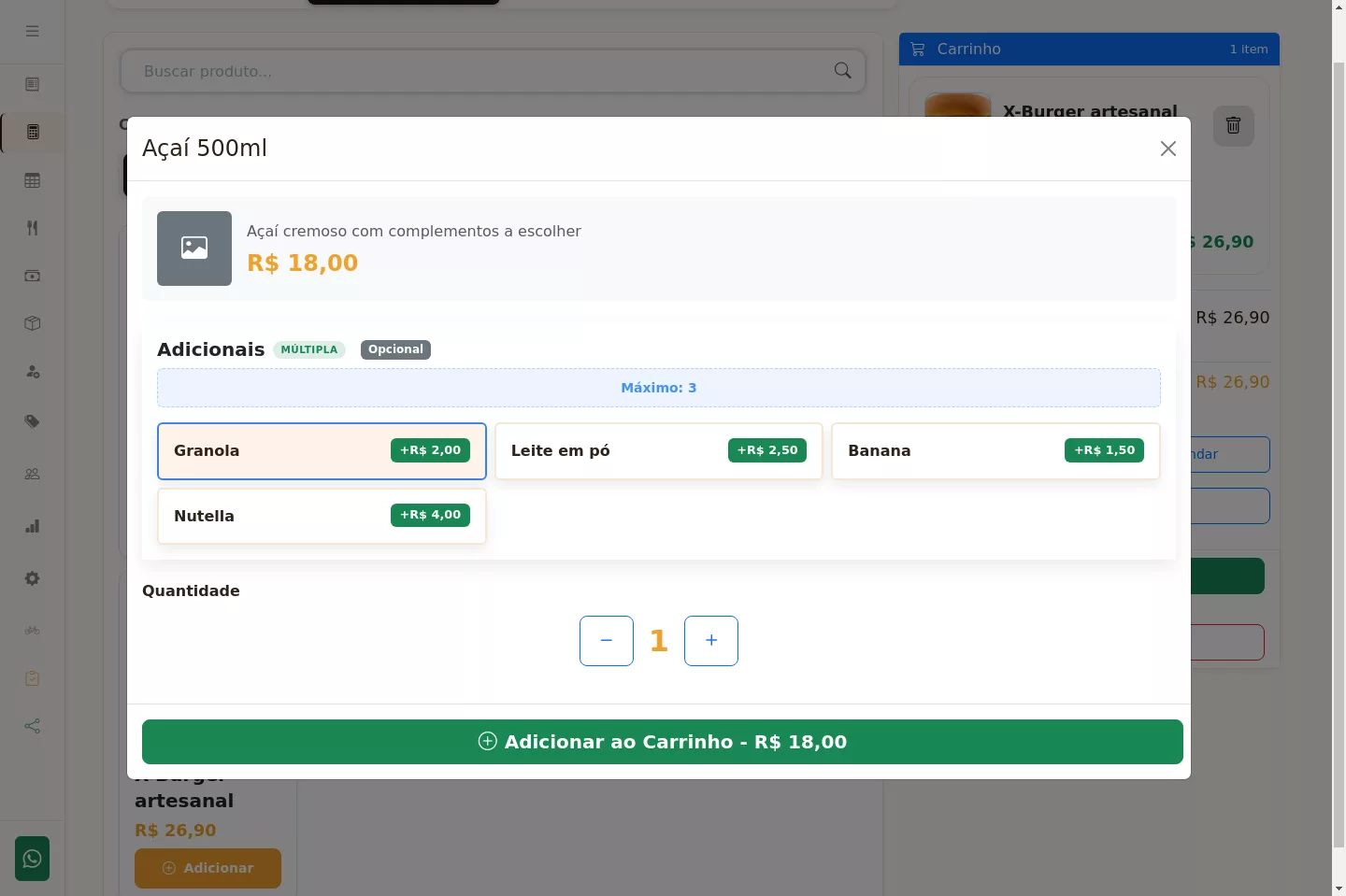Open the box inventory icon in sidebar
The width and height of the screenshot is (1346, 896).
[x=33, y=323]
